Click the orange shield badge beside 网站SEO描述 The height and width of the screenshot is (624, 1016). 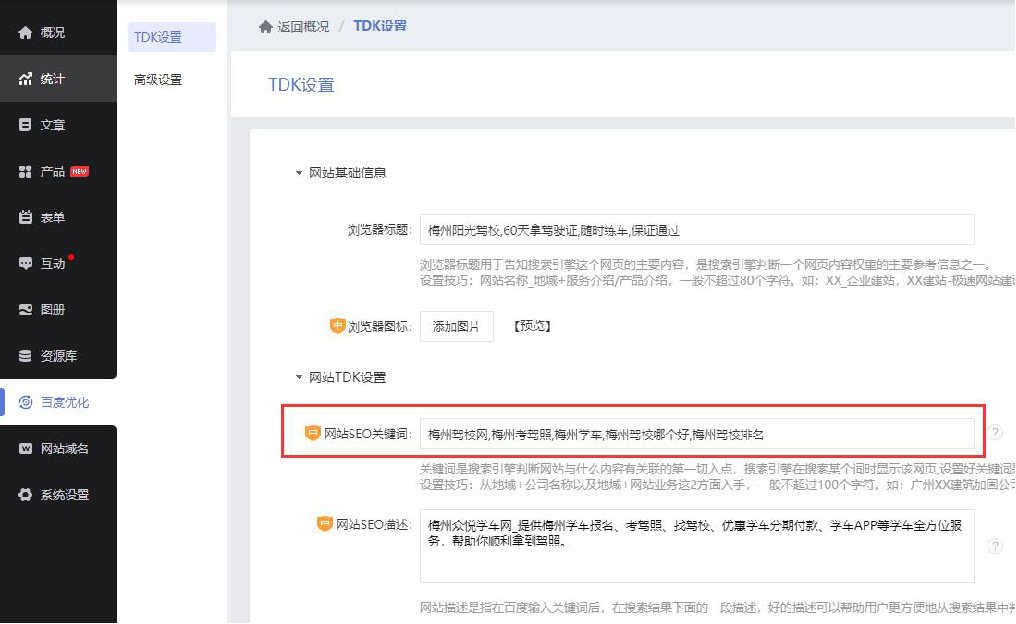coord(325,524)
